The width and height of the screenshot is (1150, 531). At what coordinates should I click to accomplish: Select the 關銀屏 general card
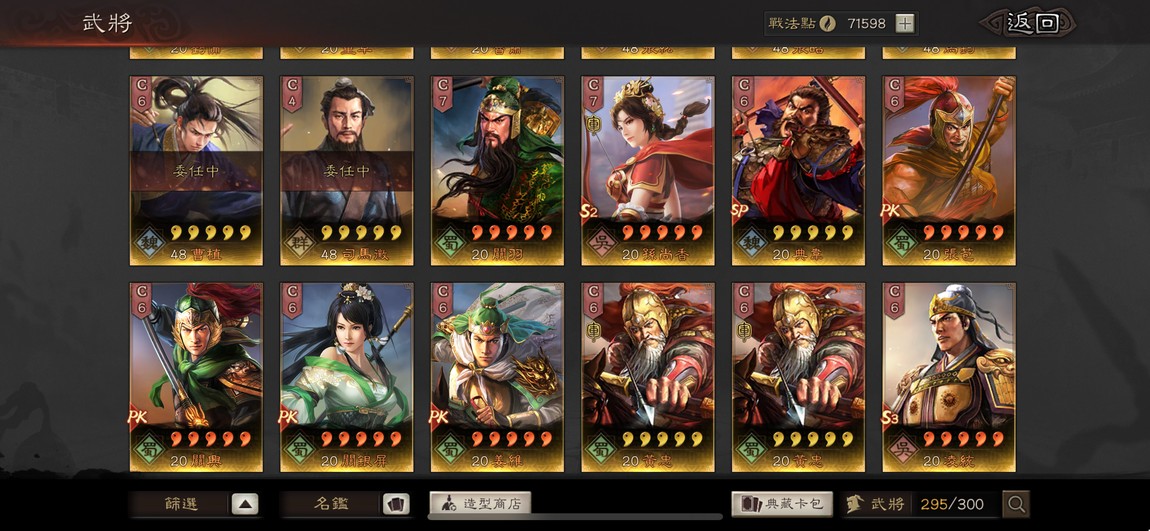coord(347,377)
